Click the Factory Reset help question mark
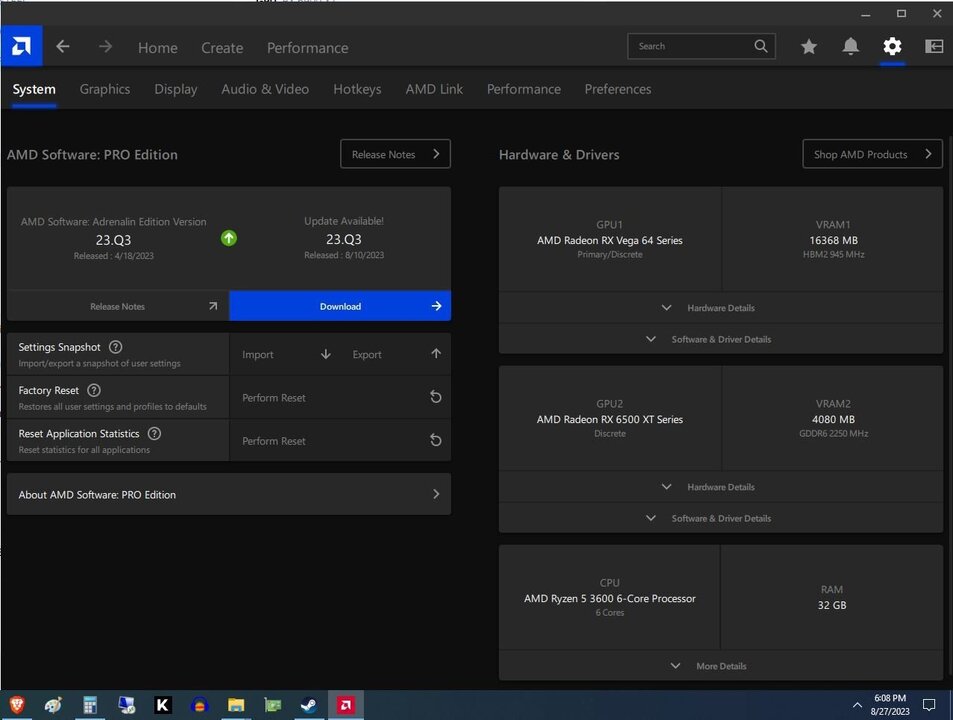The image size is (953, 720). (94, 390)
